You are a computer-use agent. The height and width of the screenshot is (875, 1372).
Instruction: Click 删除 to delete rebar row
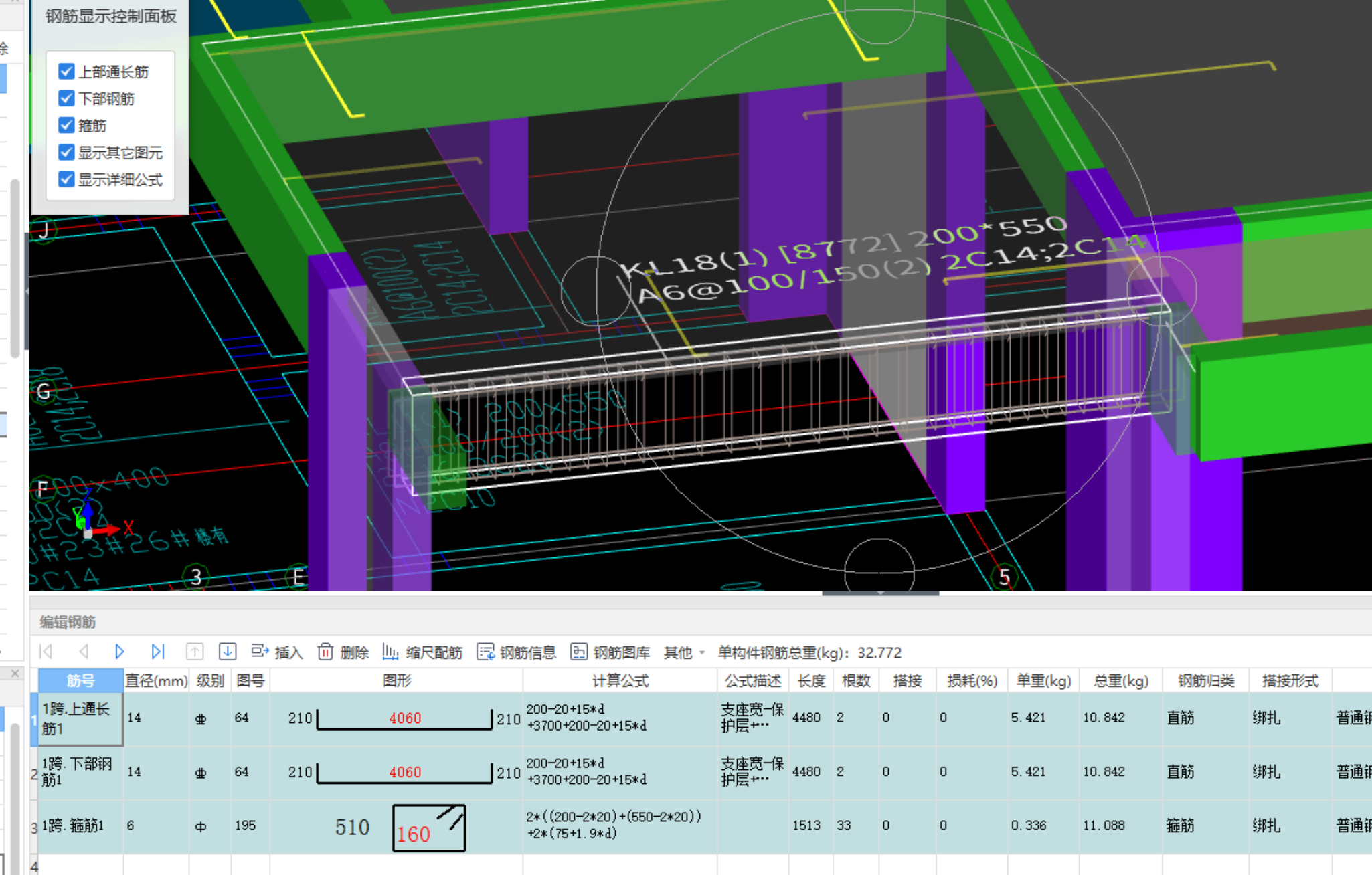click(x=343, y=652)
